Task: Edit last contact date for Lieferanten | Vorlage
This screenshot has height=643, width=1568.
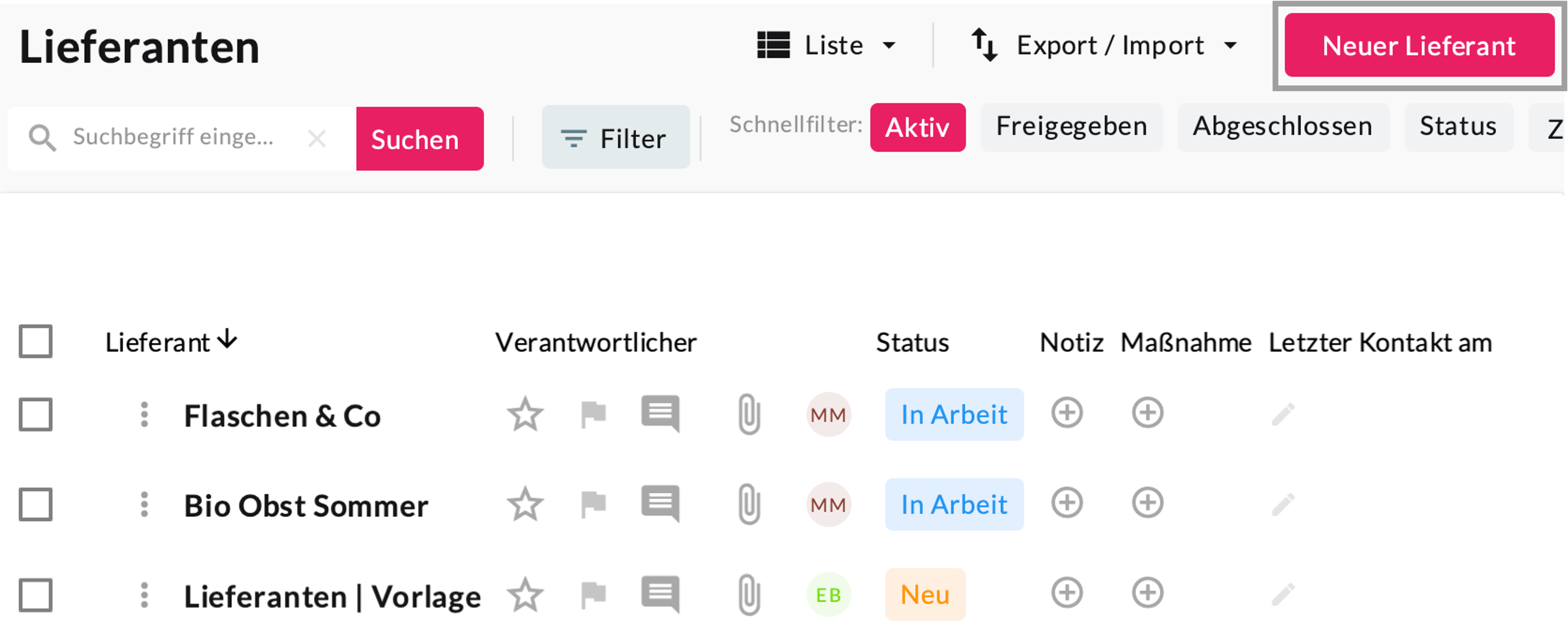Action: pos(1283,594)
